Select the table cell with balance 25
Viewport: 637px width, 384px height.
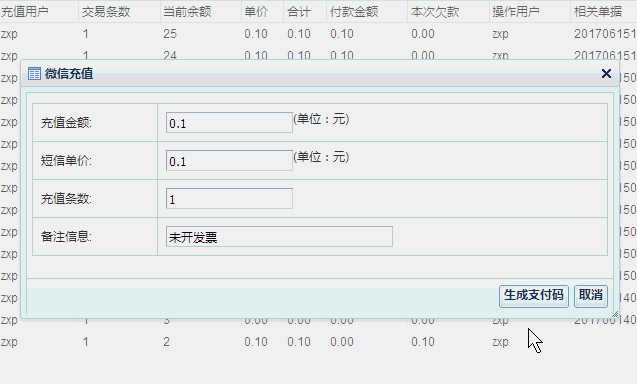(170, 34)
